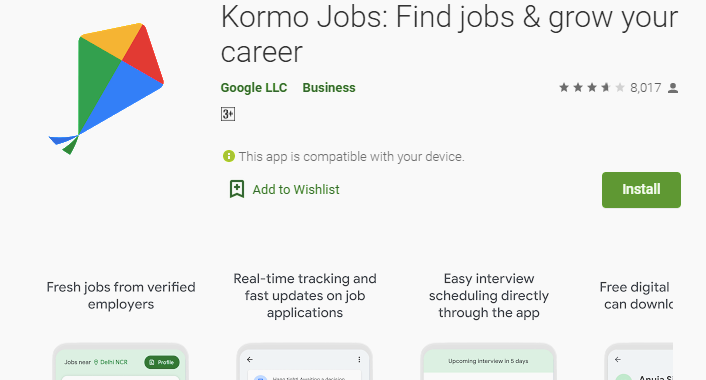
Task: Open the Google LLC developer page
Action: [253, 87]
